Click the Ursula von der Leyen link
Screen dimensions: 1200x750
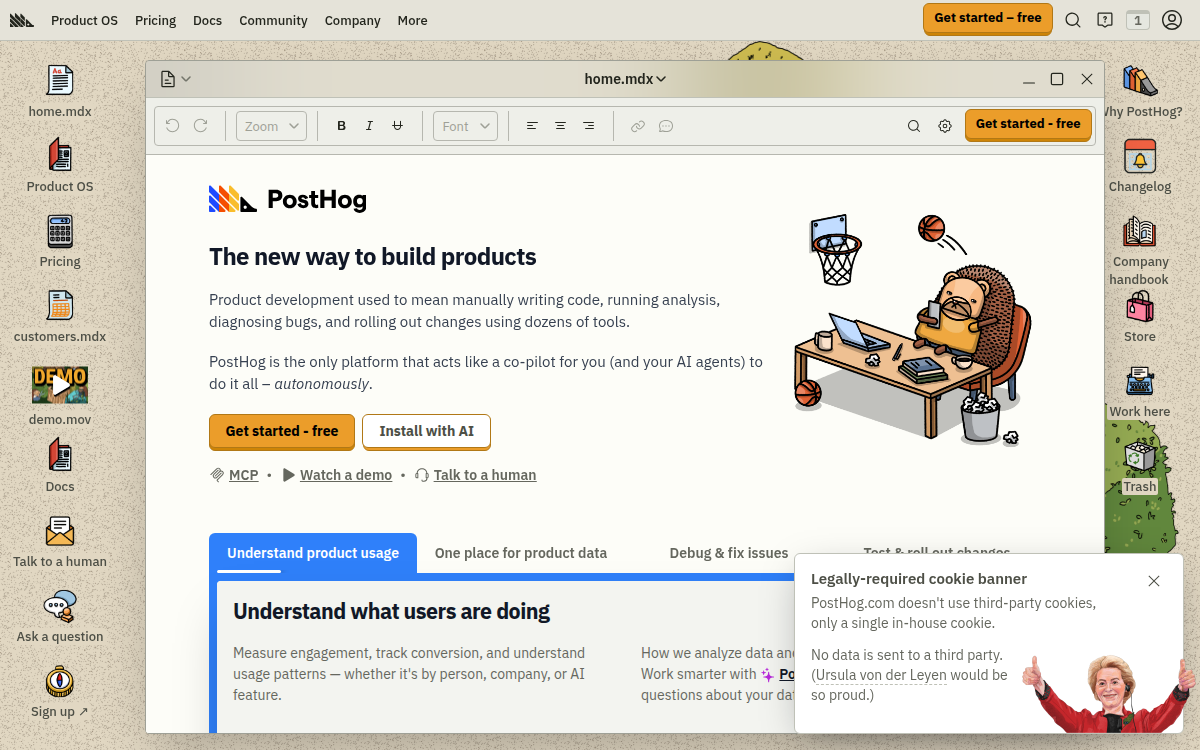pyautogui.click(x=880, y=675)
